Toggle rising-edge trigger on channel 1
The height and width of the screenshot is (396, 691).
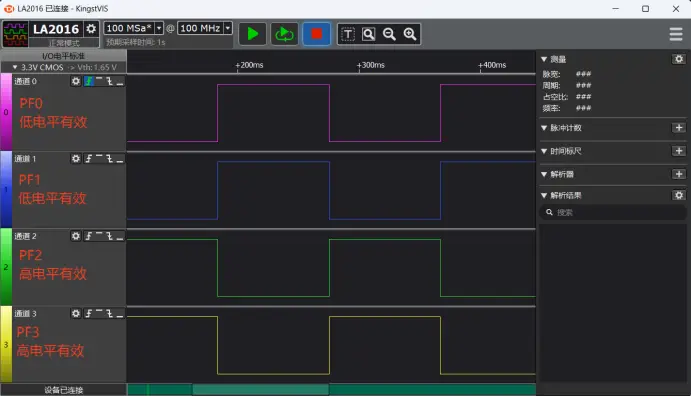point(89,159)
